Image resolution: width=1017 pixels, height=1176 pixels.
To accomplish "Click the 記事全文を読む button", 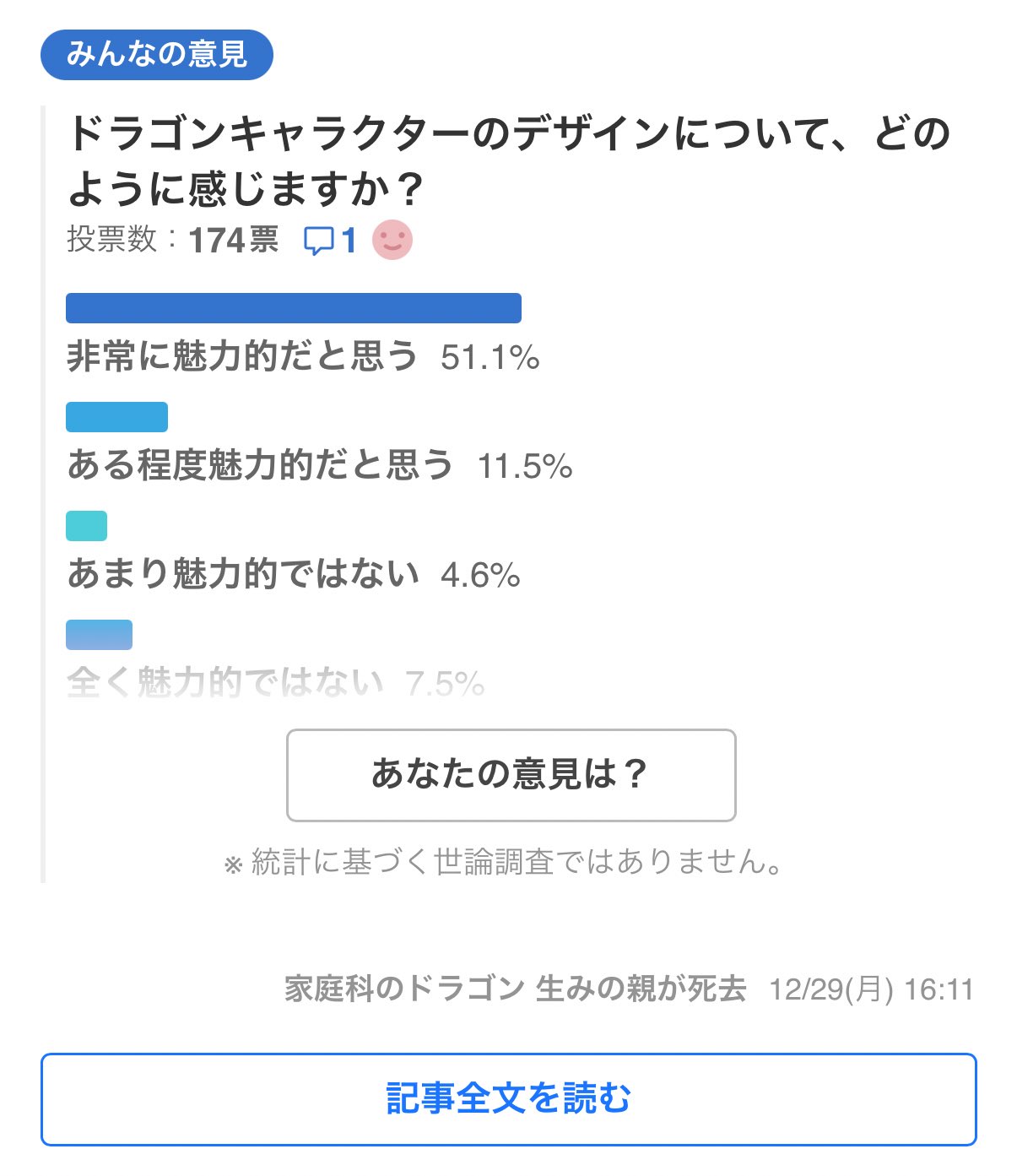I will pyautogui.click(x=508, y=1098).
